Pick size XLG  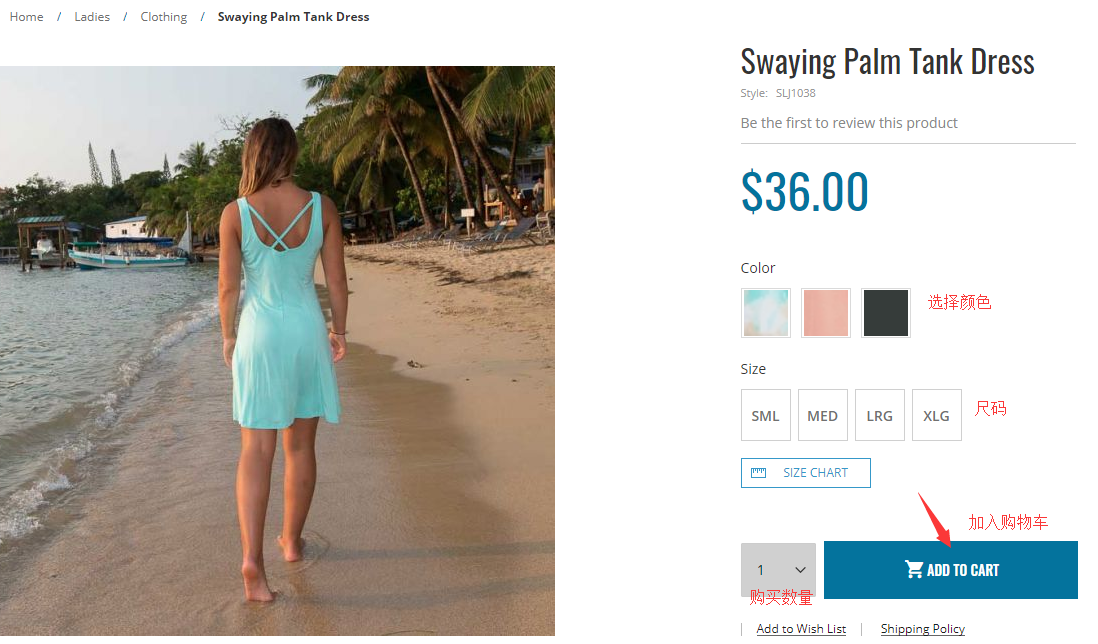937,415
